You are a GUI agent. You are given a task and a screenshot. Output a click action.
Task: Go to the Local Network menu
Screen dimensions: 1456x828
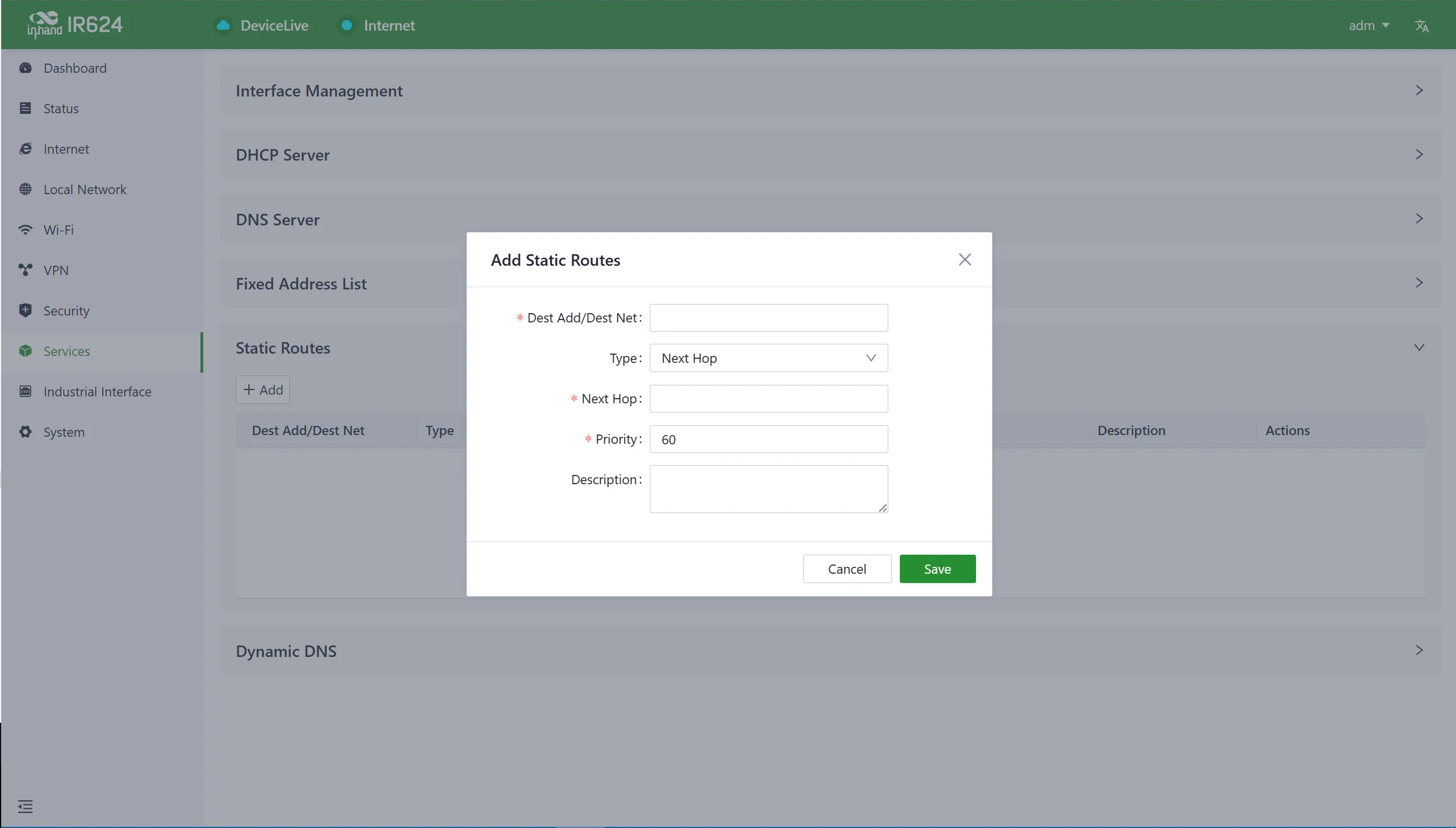pos(102,190)
